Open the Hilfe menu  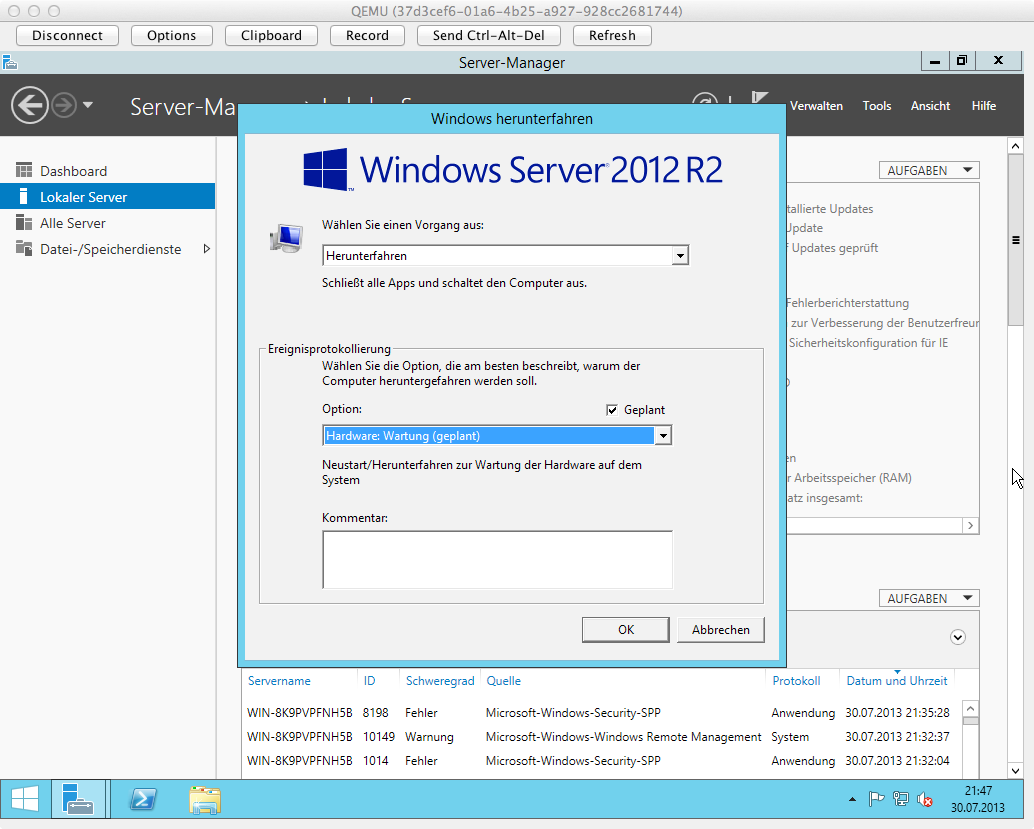coord(983,106)
